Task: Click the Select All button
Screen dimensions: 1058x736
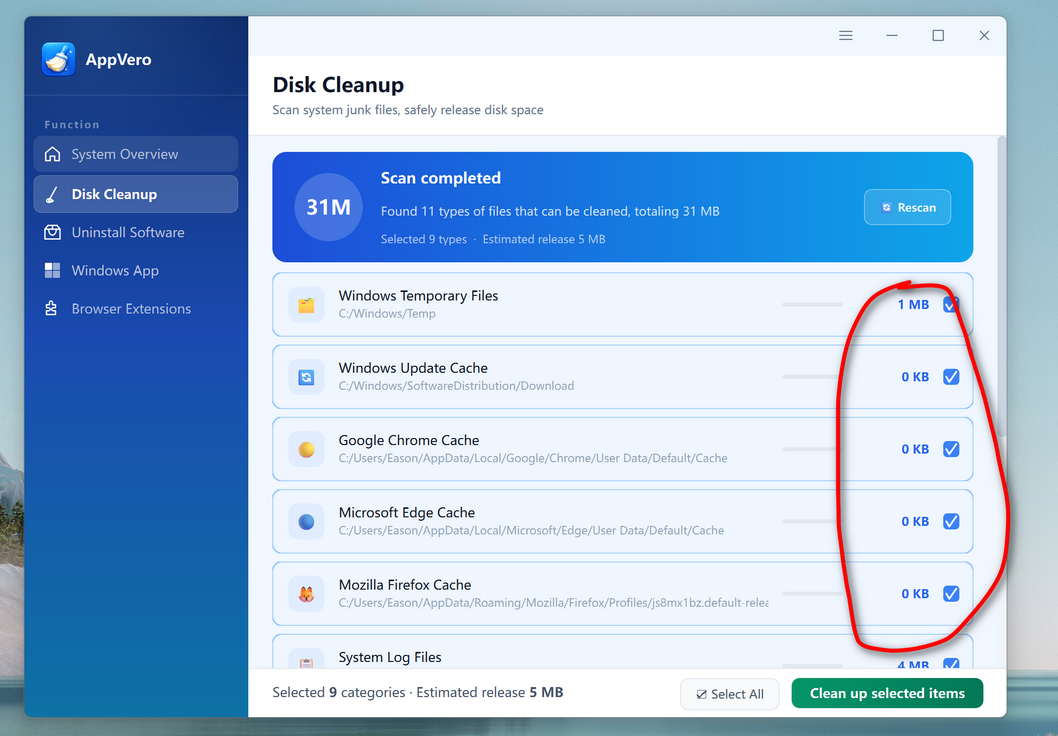Action: (x=729, y=694)
